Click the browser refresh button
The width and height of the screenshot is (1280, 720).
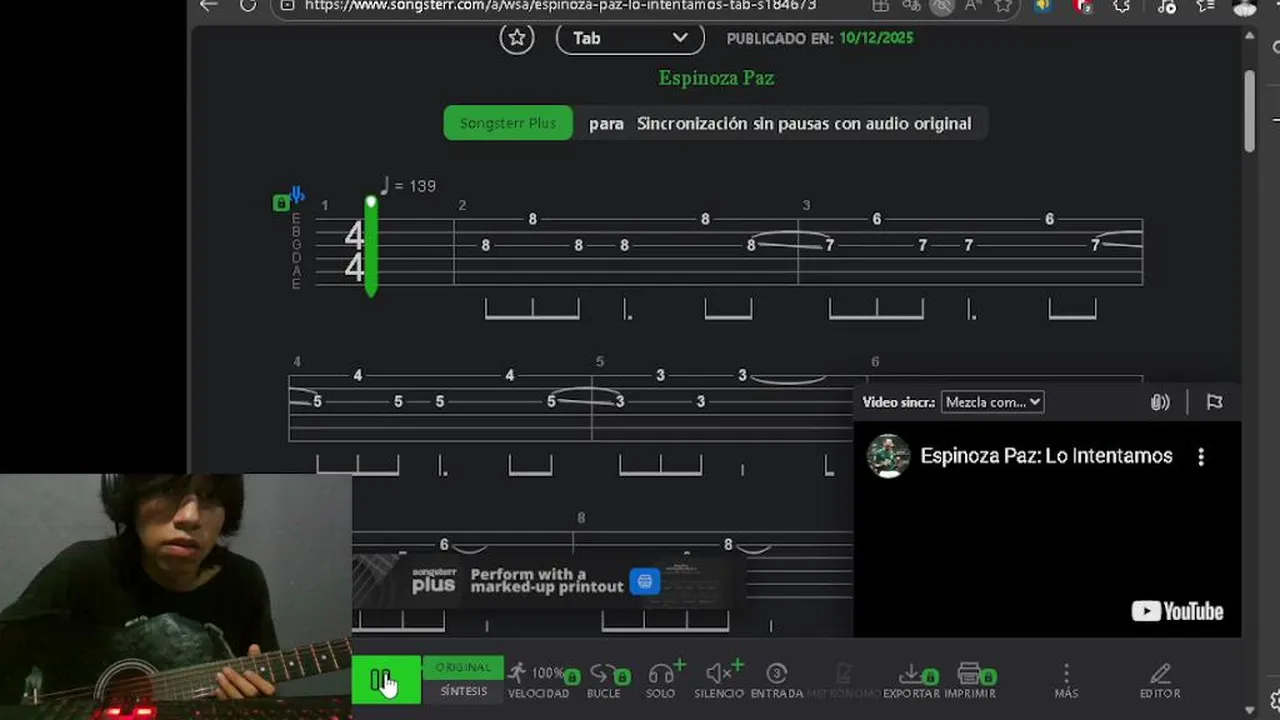tap(248, 5)
